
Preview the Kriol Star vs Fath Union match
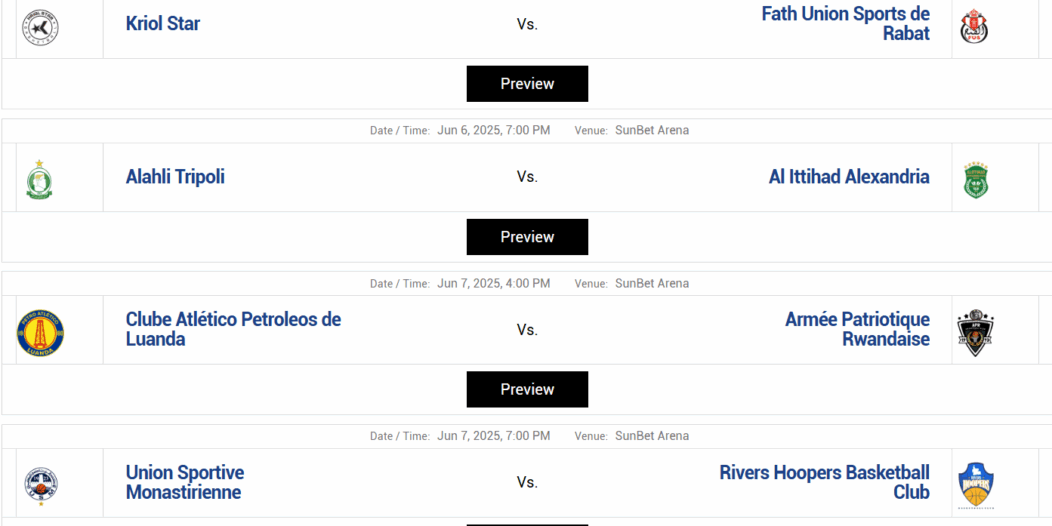click(x=527, y=84)
